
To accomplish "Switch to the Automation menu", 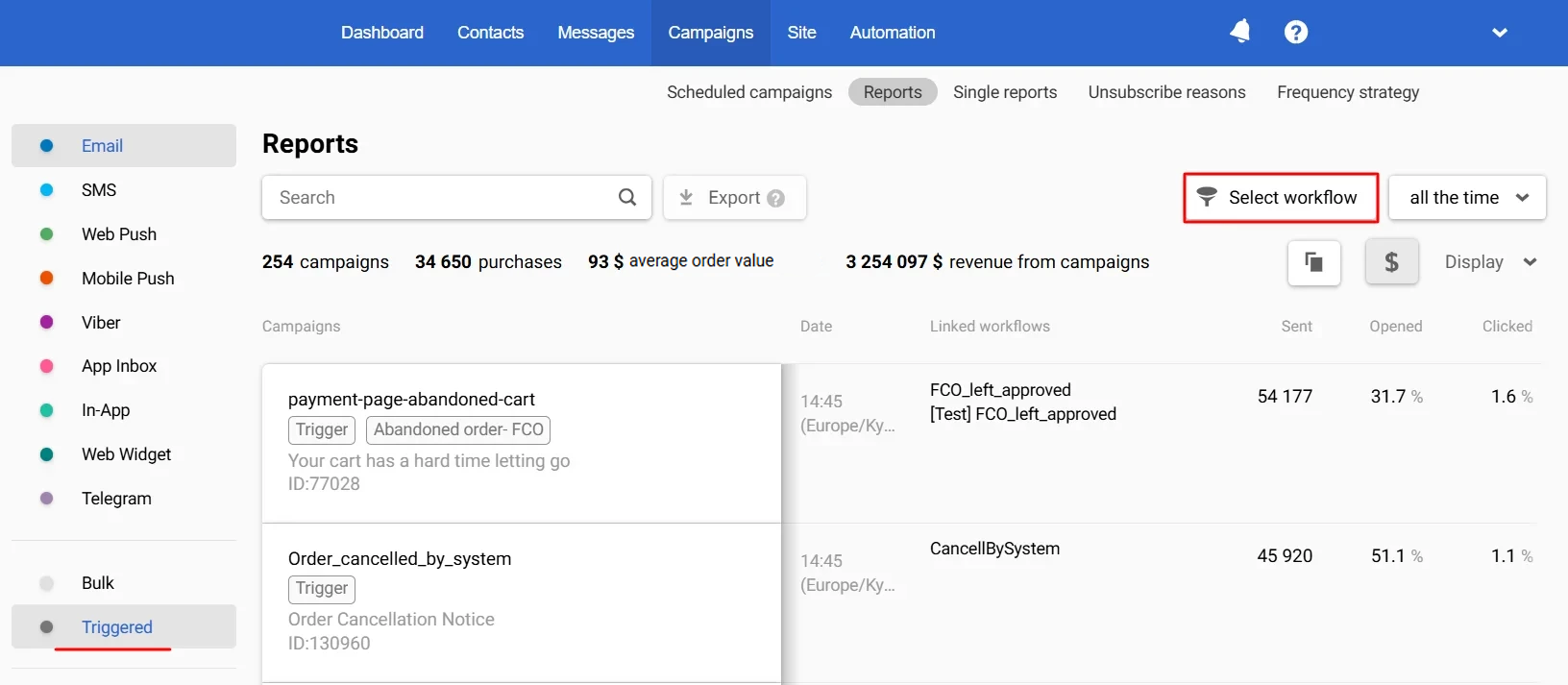I will [893, 33].
